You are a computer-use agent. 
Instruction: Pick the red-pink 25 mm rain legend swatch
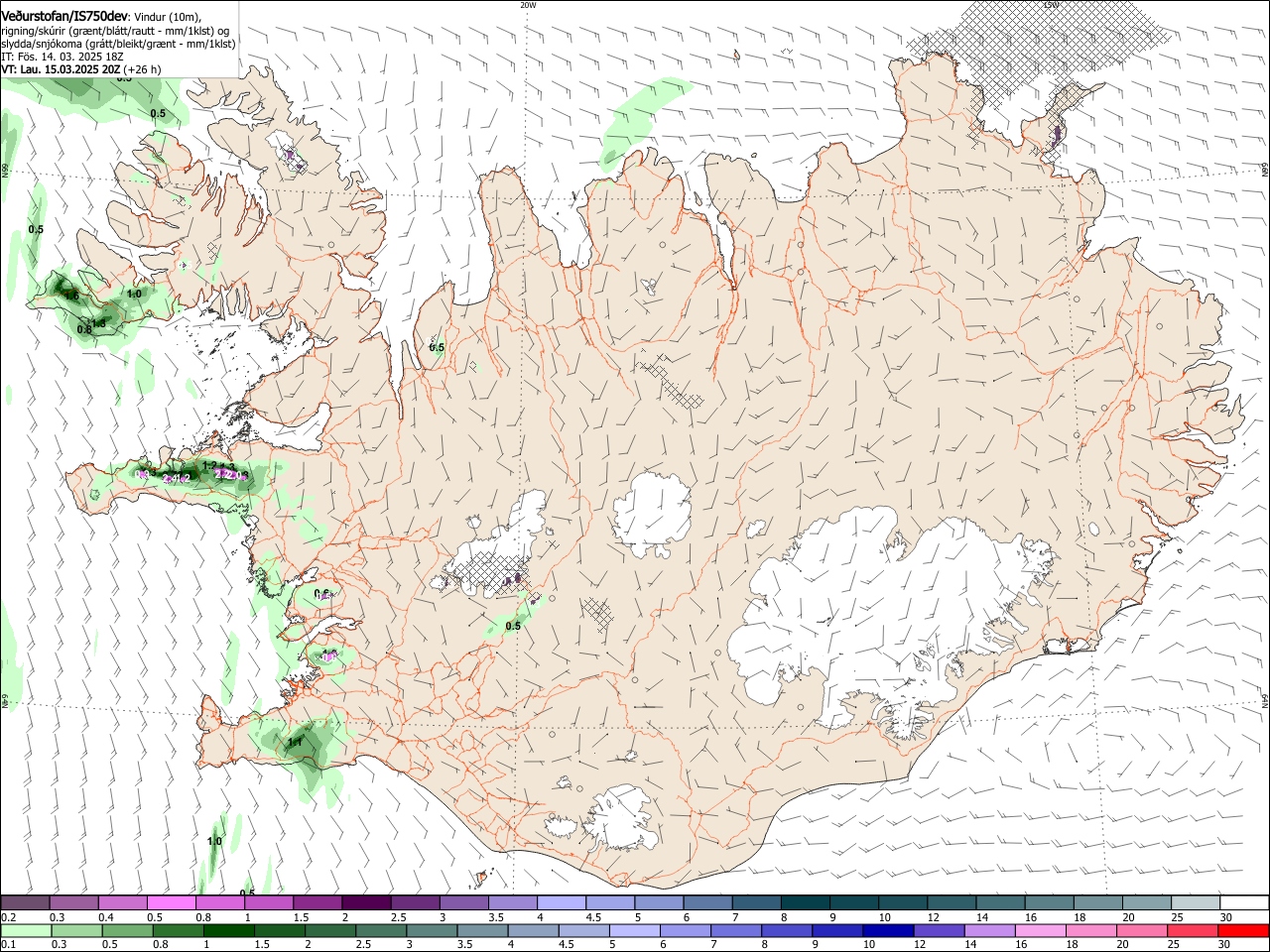pyautogui.click(x=1194, y=930)
